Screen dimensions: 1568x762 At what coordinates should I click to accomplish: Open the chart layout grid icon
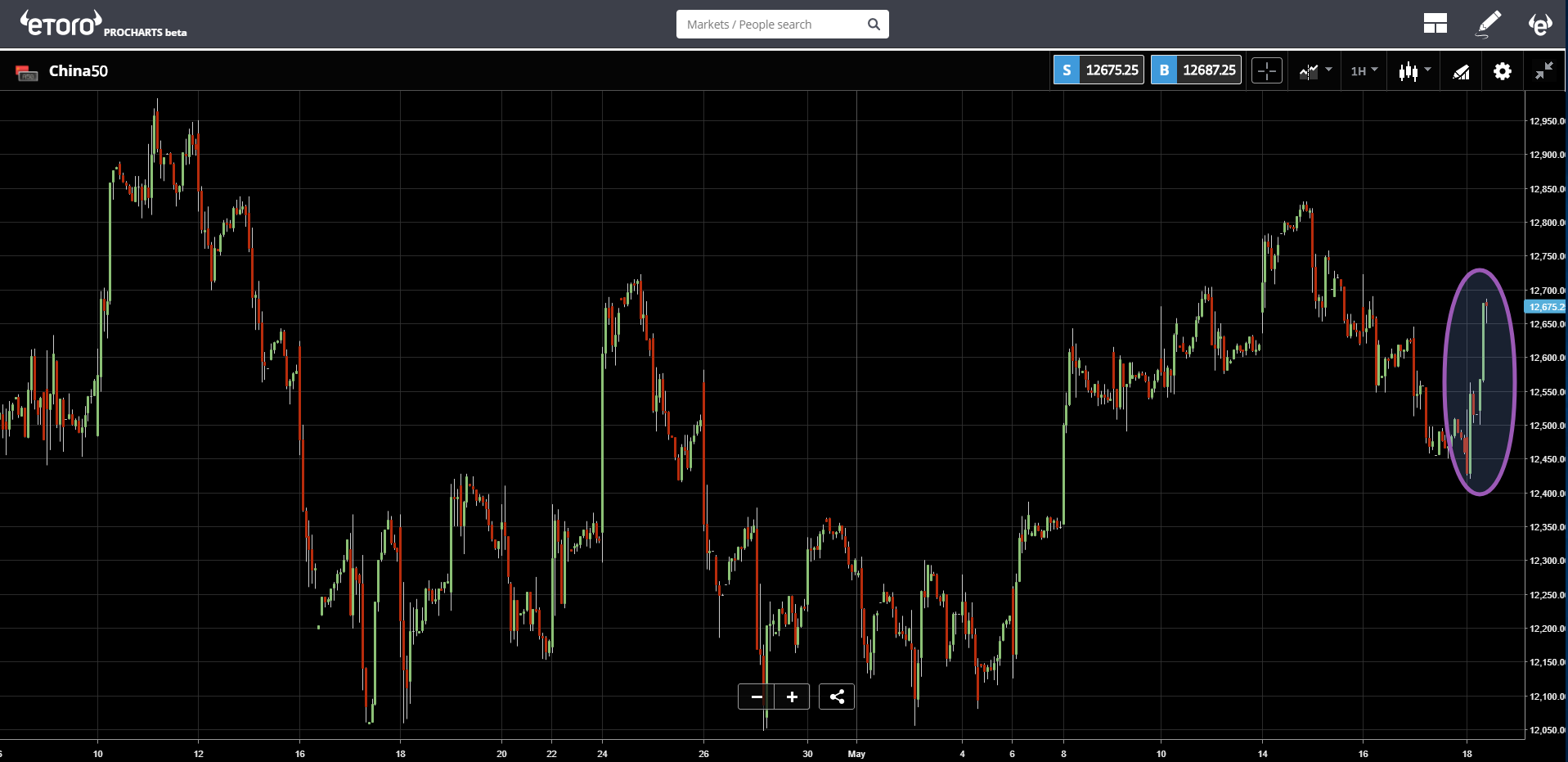click(1435, 24)
